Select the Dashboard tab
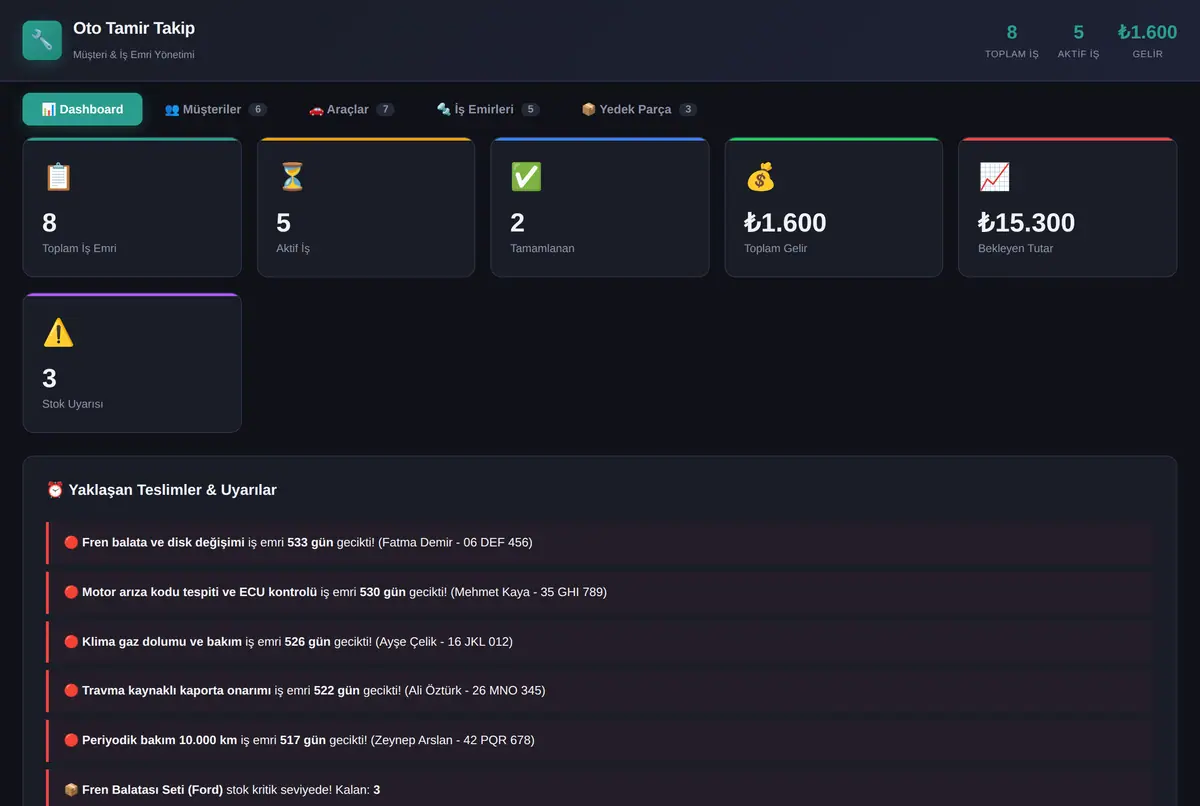The image size is (1200, 806). click(82, 109)
